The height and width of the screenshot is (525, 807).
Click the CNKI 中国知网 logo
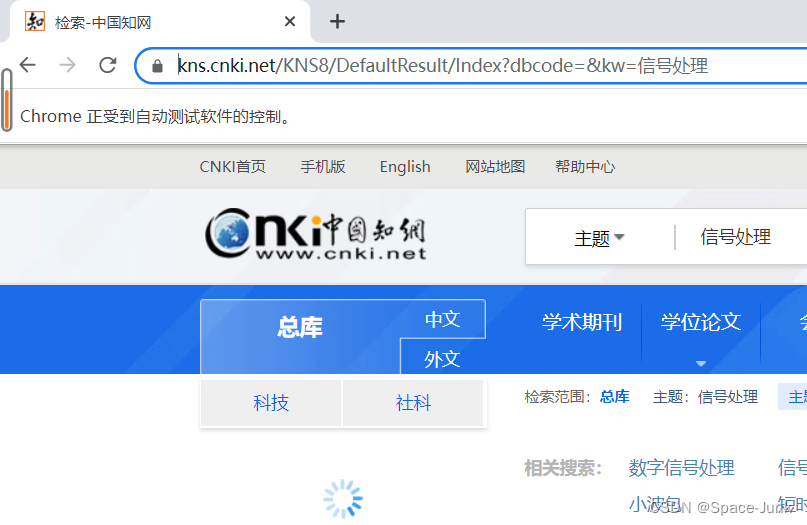pos(315,233)
